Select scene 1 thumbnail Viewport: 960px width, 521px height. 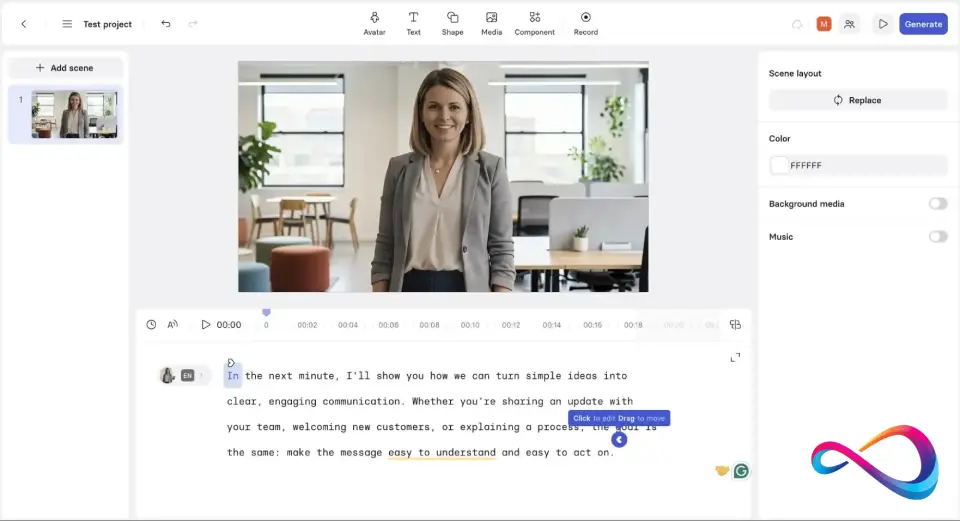(74, 115)
